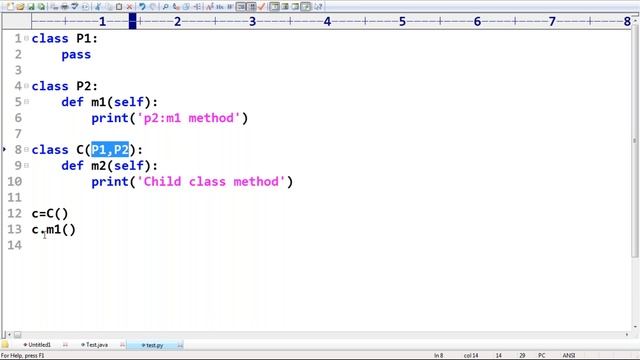The width and height of the screenshot is (640, 360).
Task: Run spell check from the toolbar
Action: coord(75,7)
